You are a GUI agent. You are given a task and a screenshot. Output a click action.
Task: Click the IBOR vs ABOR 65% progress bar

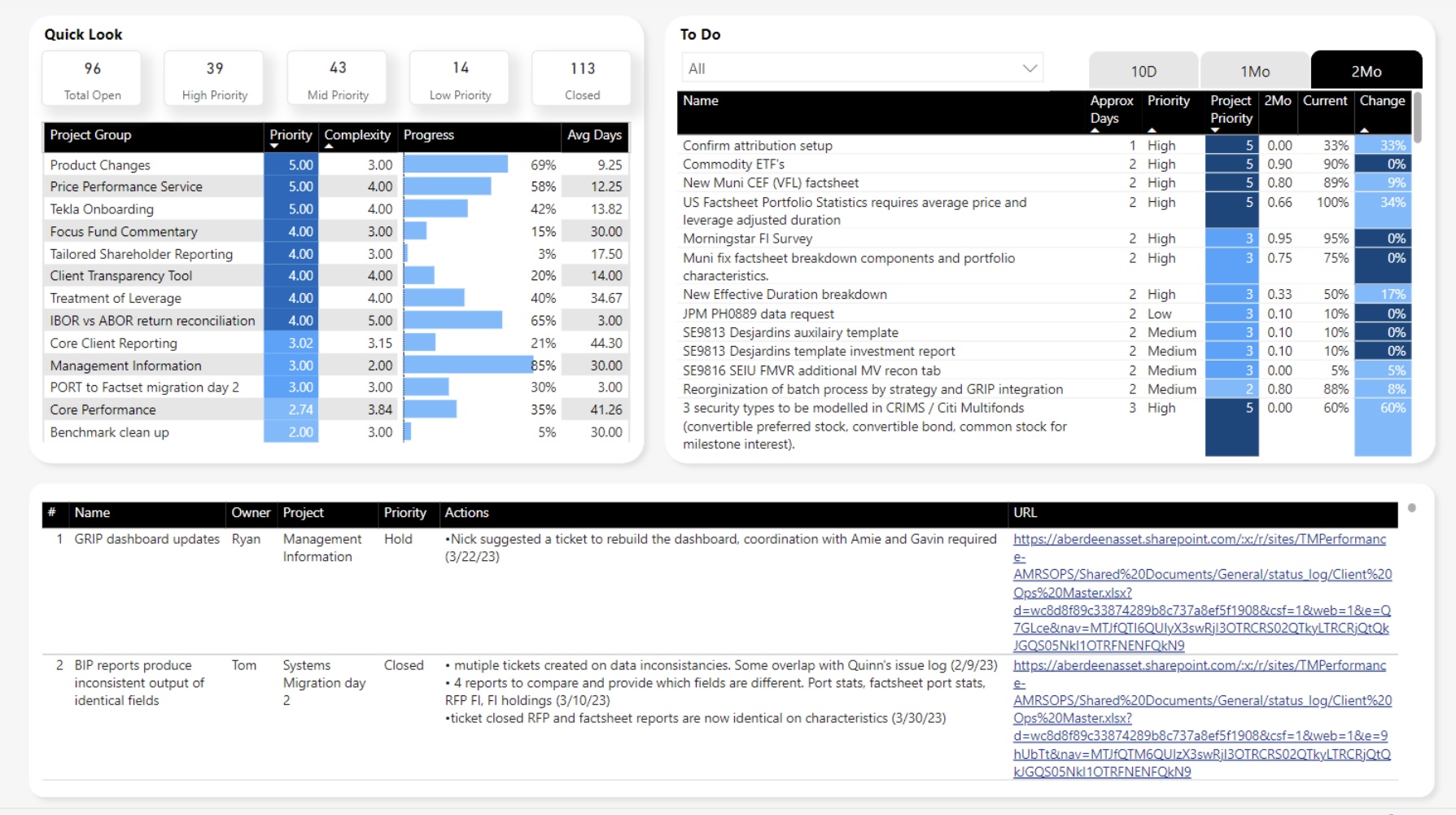(453, 321)
